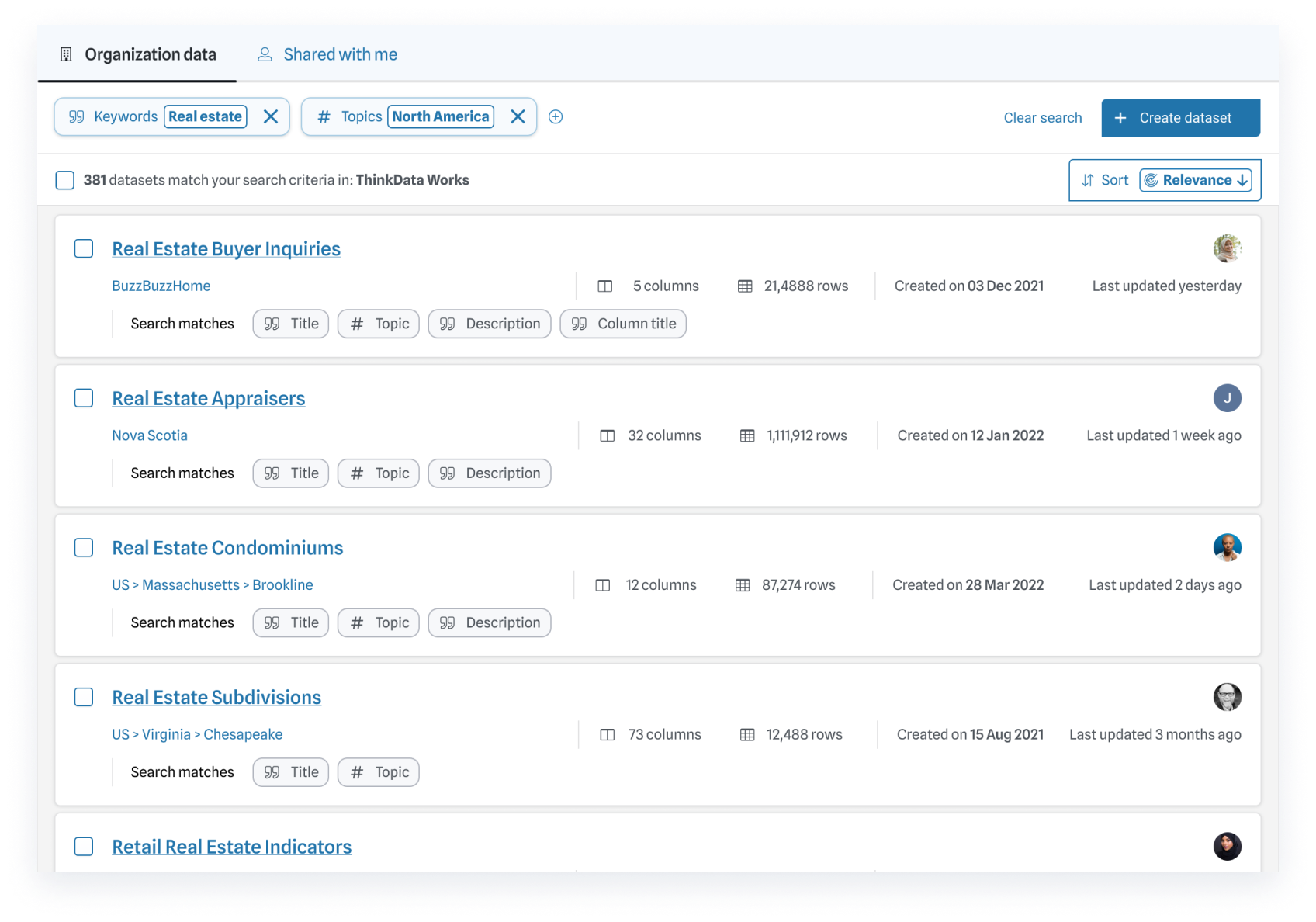
Task: Check the Real Estate Appraisers dataset checkbox
Action: (x=83, y=398)
